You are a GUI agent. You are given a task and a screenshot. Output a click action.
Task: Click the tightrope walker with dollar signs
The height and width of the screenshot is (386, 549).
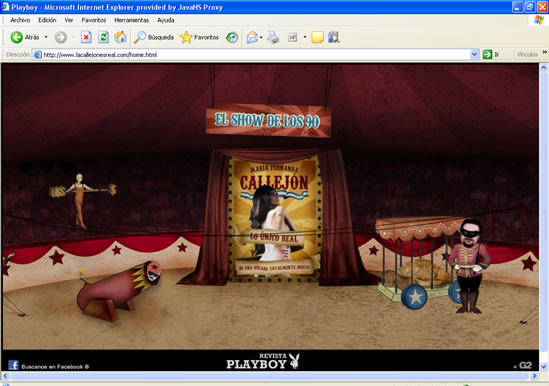click(81, 200)
